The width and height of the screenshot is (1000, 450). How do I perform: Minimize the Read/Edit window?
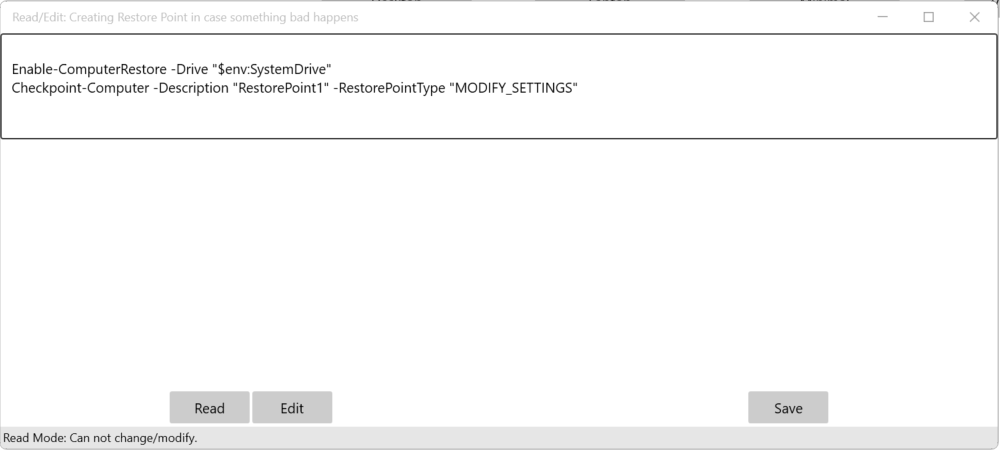882,17
